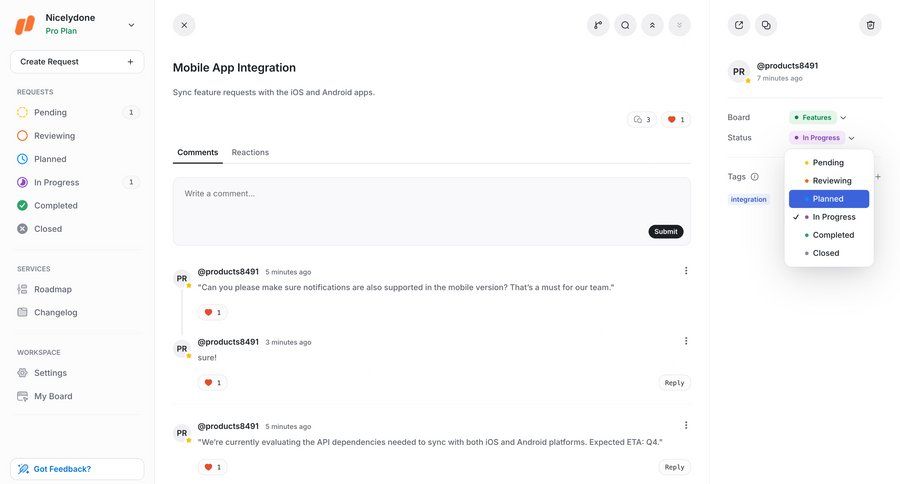
Task: Toggle heart on the "sure!" comment
Action: pos(212,382)
